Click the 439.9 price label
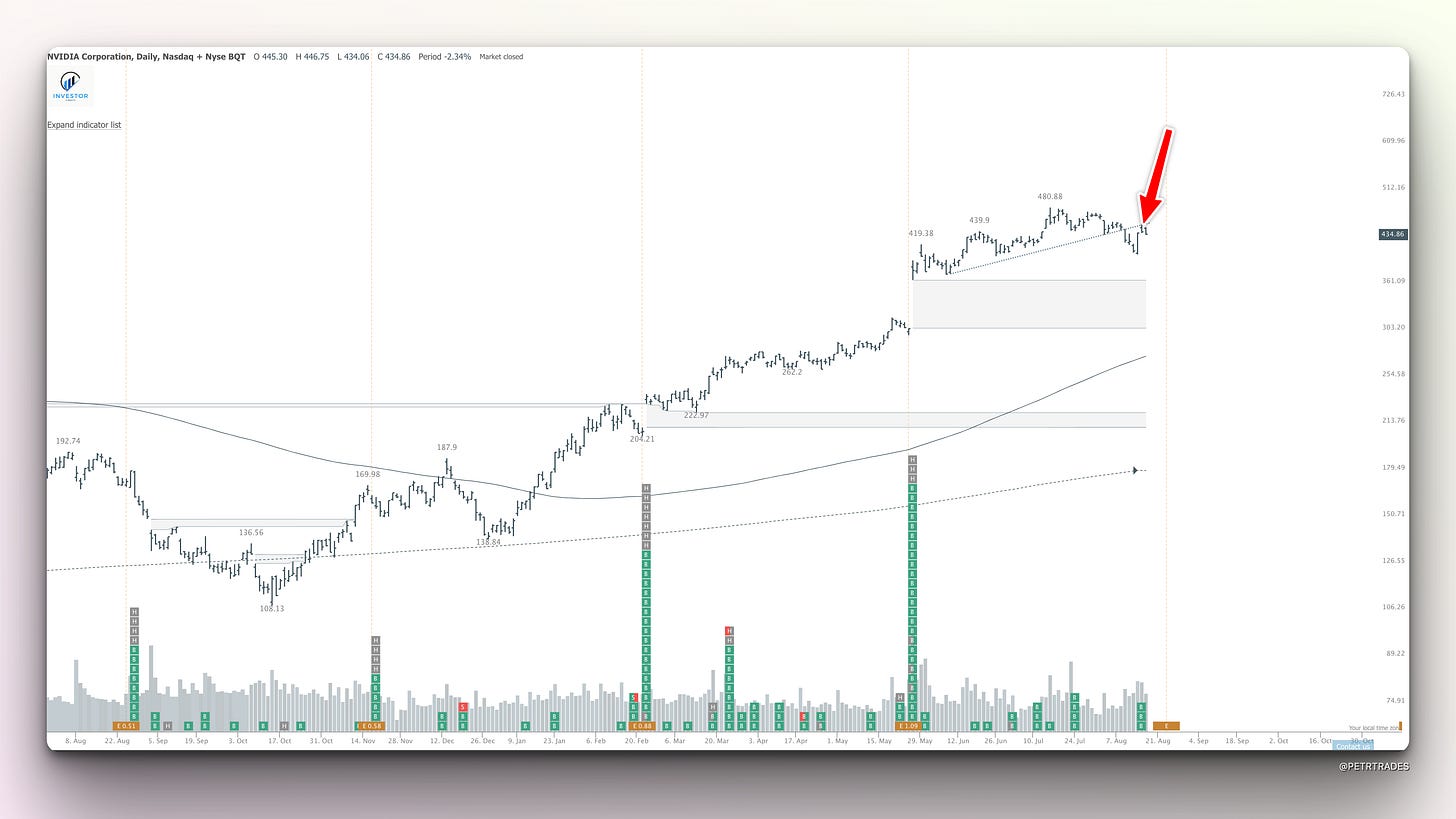1456x819 pixels. (979, 220)
